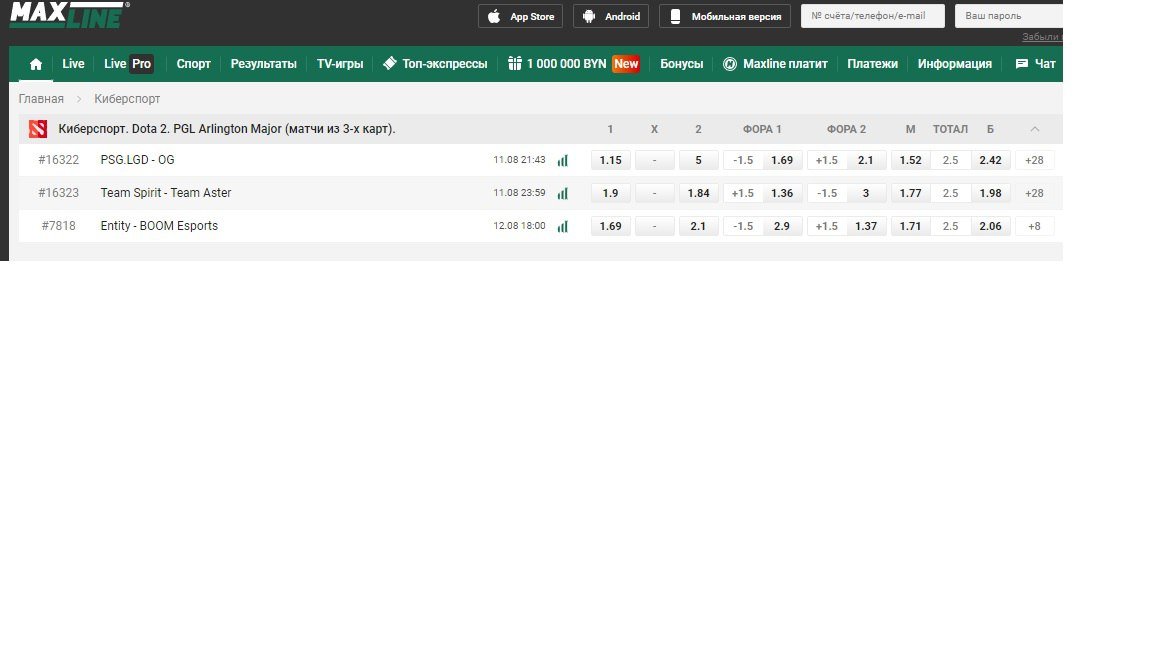Open the Топ-экспрессы ticket menu item
The width and height of the screenshot is (1152, 648).
click(x=434, y=64)
